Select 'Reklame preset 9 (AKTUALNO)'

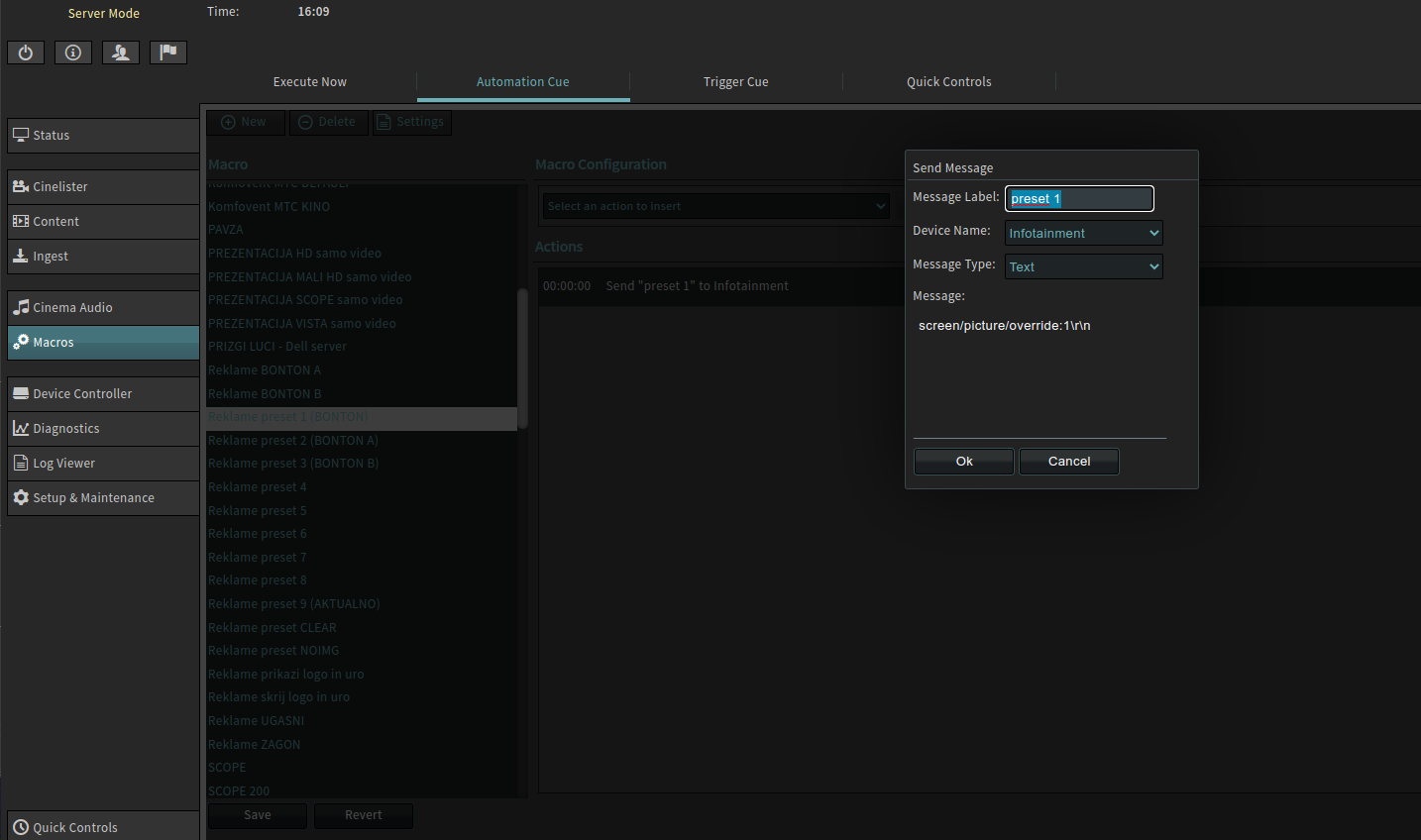point(362,604)
